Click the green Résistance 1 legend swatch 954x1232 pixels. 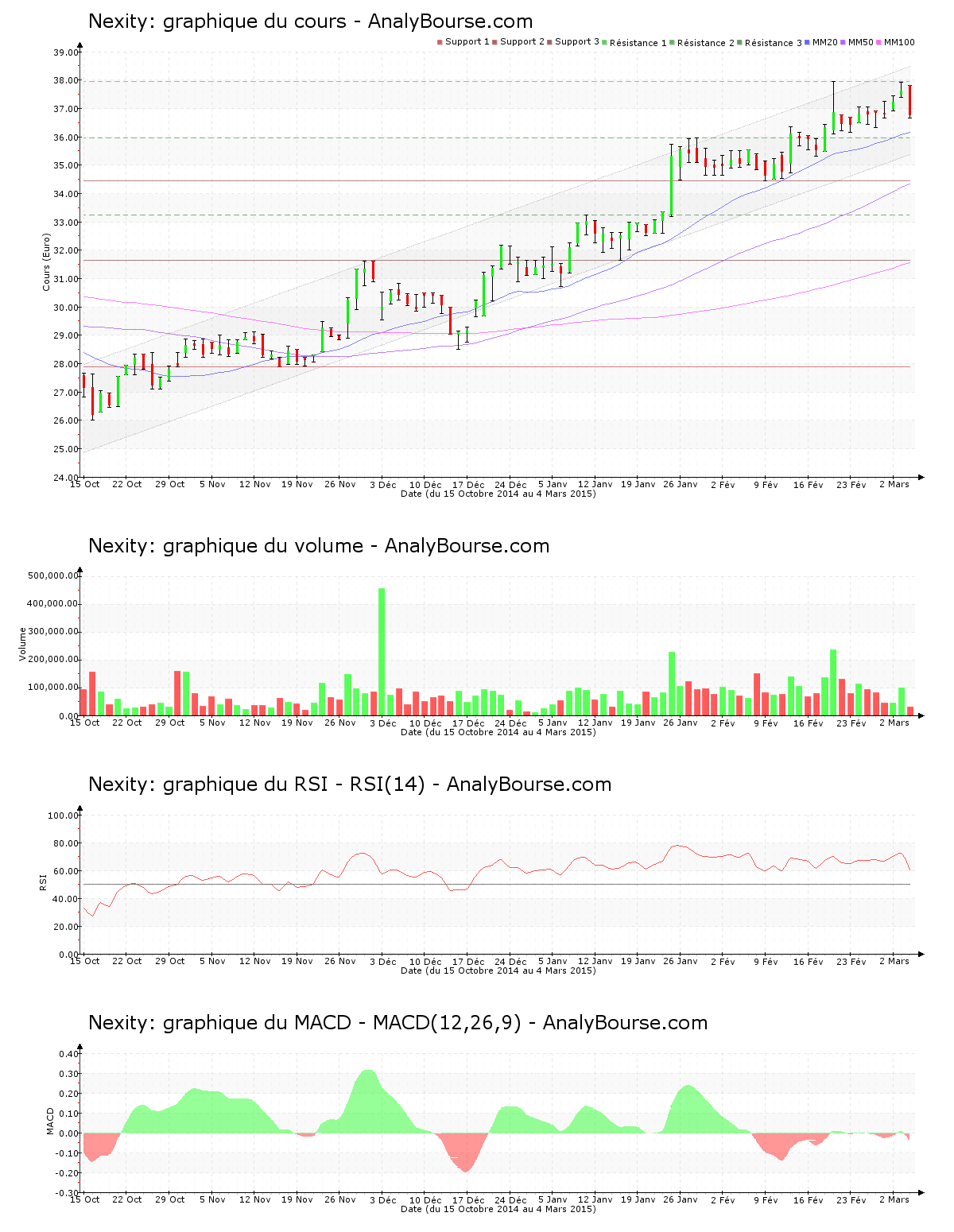[x=605, y=42]
